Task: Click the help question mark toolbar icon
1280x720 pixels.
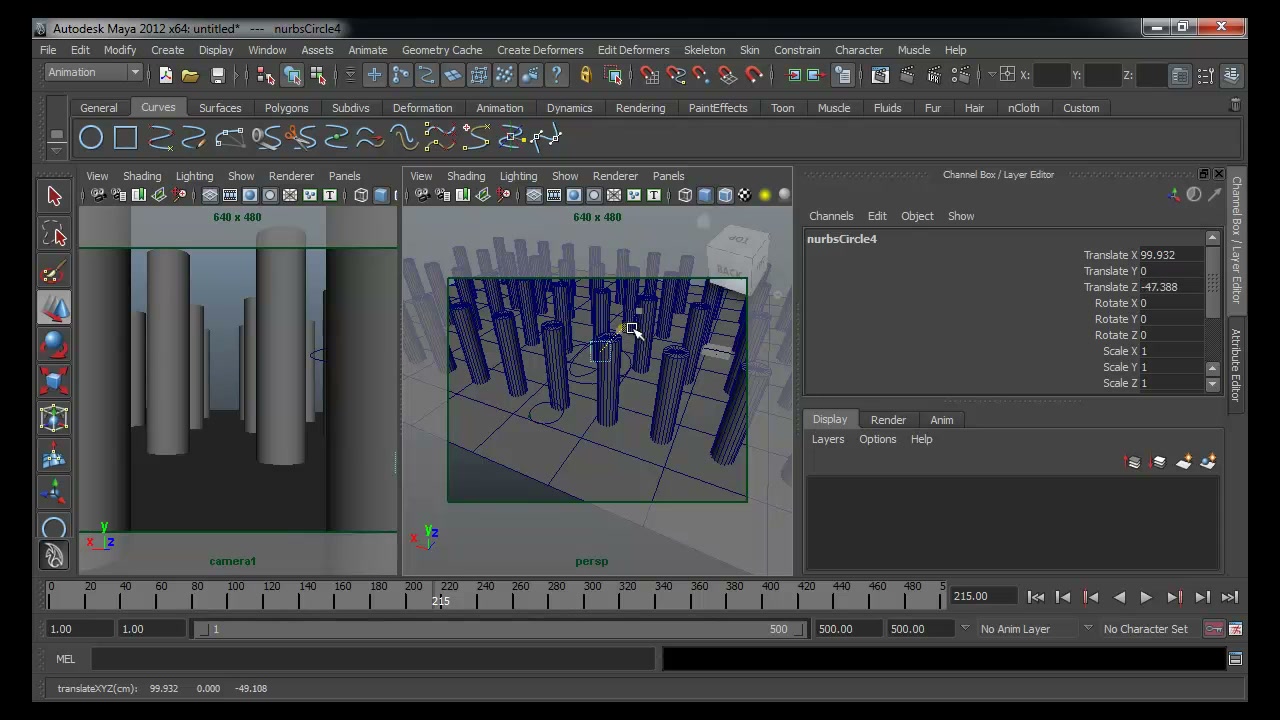Action: (x=557, y=75)
